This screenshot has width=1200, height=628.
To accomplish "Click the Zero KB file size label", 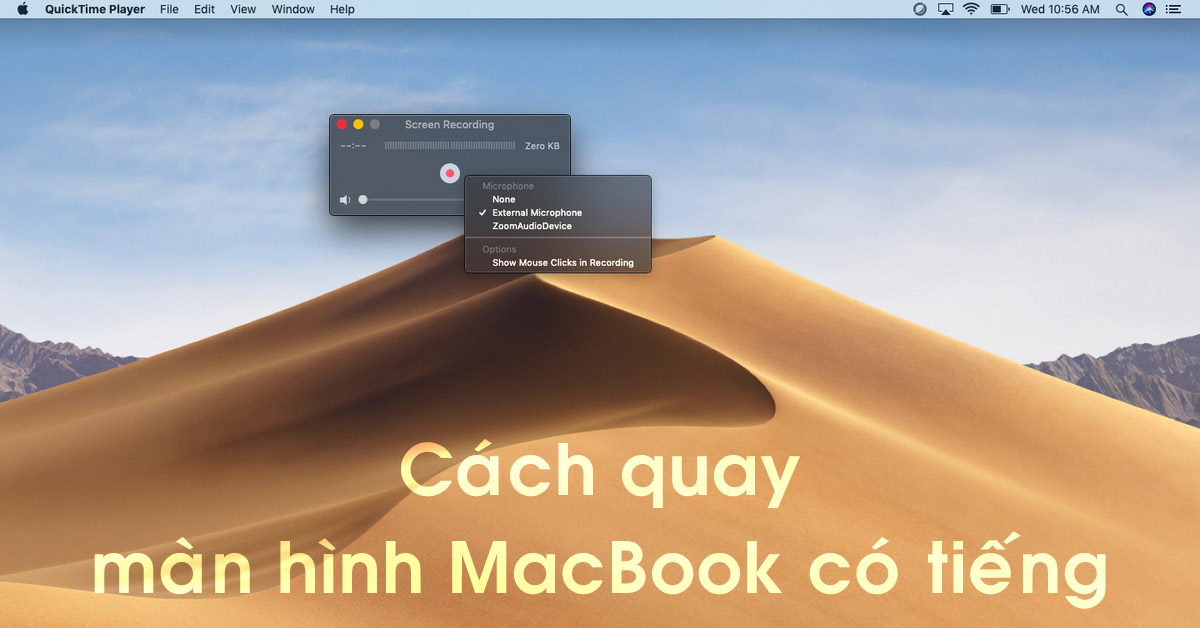I will (x=542, y=146).
